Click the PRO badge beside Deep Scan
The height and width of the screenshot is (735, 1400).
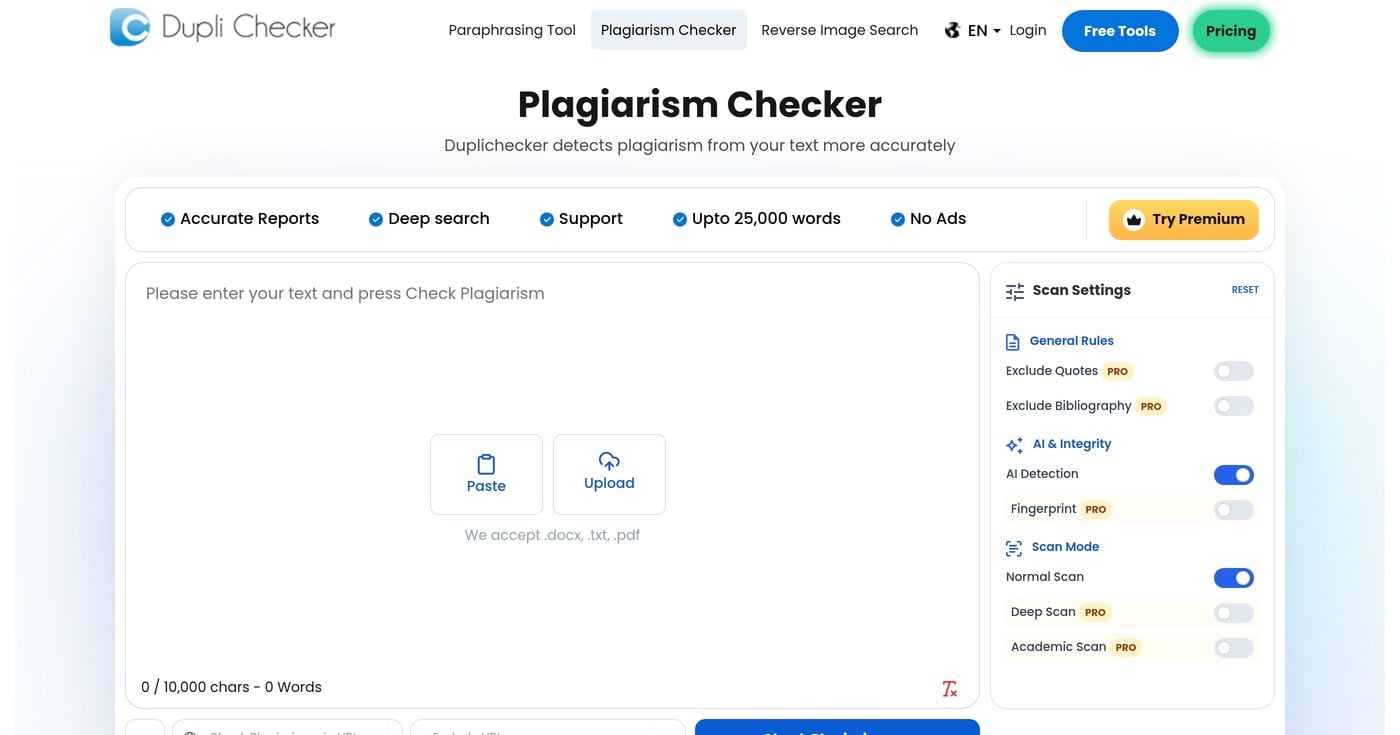(x=1095, y=612)
